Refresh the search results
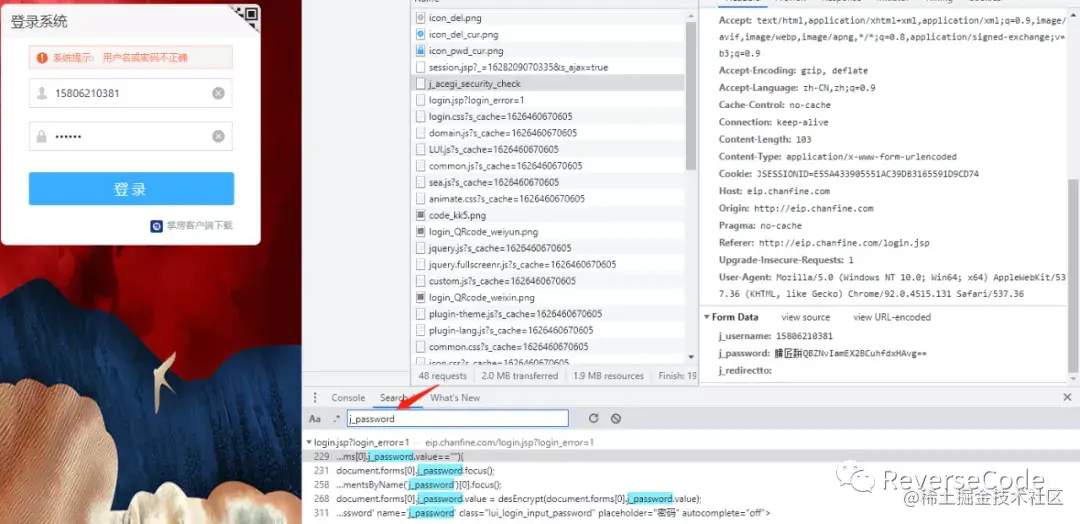Screen dimensions: 1080x524 593,418
